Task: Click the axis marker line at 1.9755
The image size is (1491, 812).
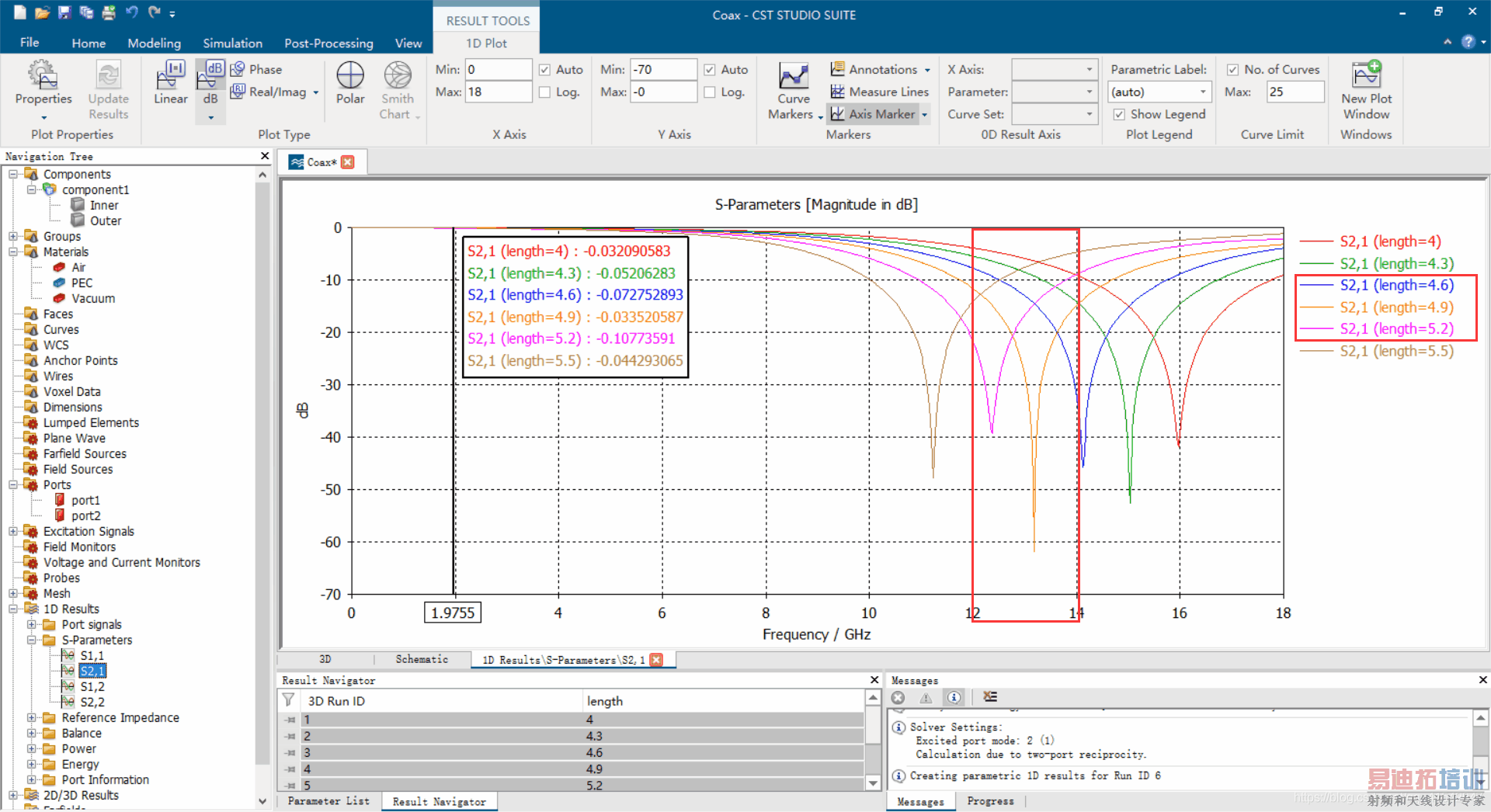Action: (454, 481)
